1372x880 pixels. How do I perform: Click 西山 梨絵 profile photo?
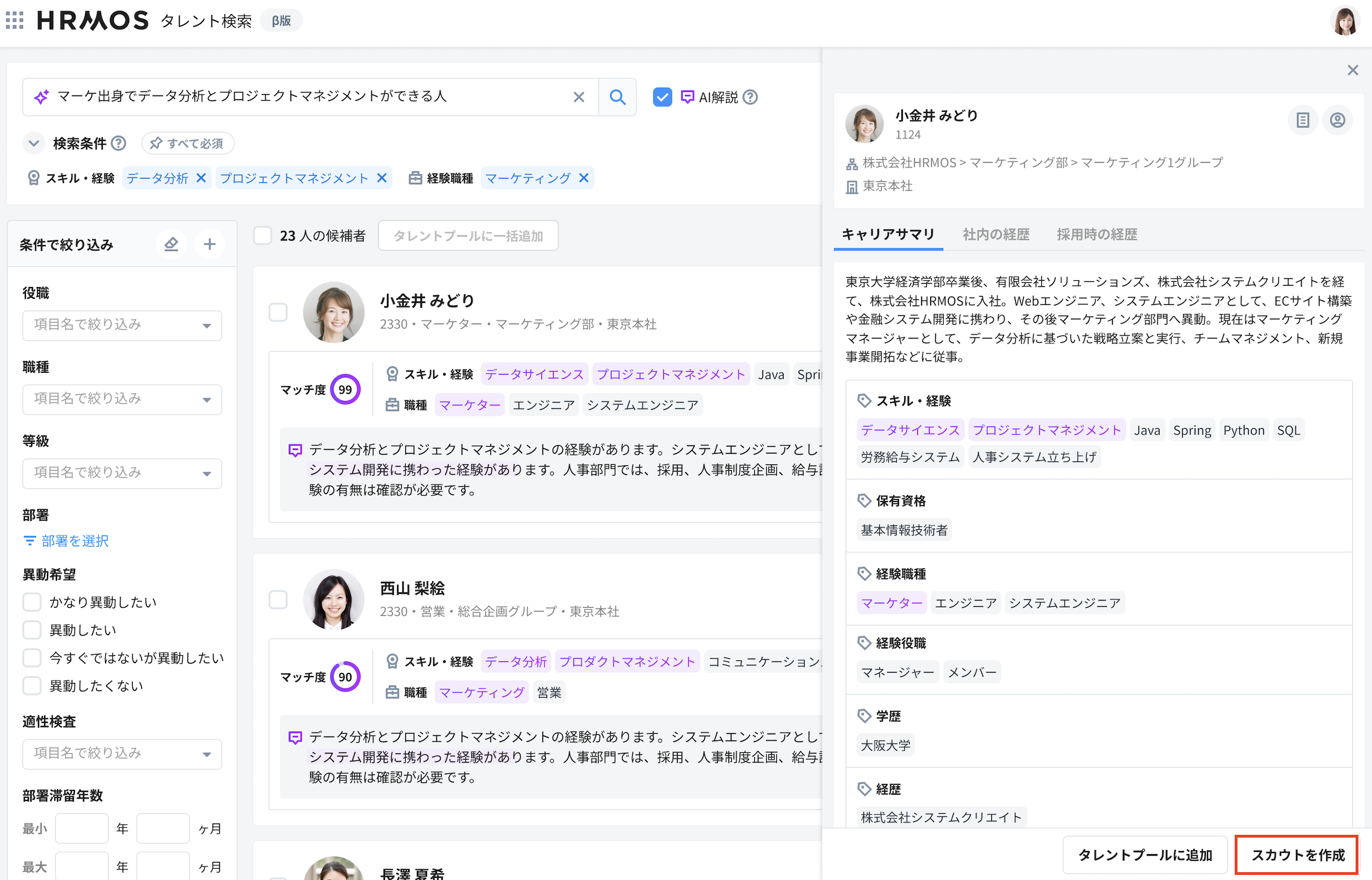coord(333,599)
